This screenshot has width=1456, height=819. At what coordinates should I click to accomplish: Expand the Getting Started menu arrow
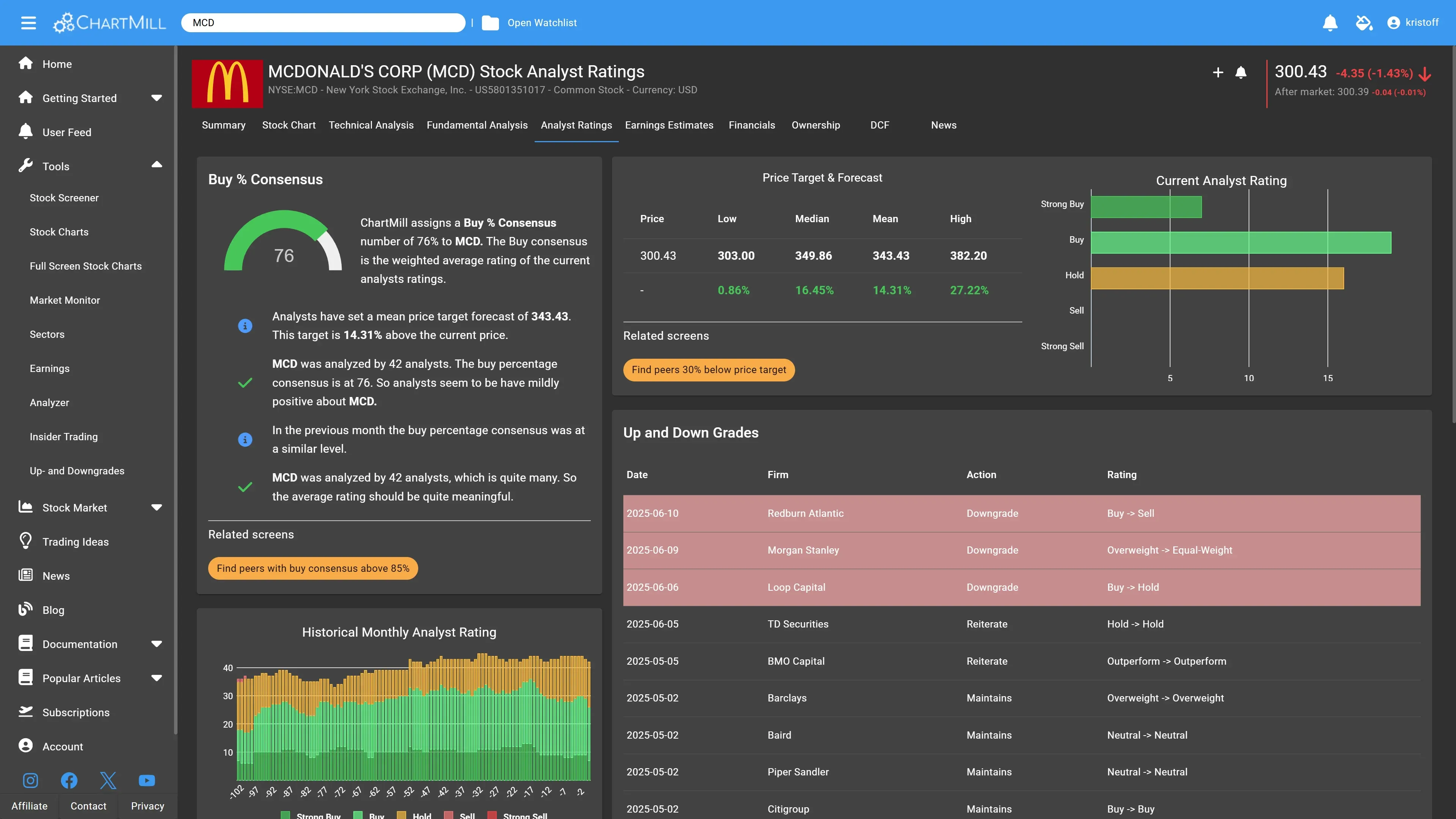pos(157,98)
